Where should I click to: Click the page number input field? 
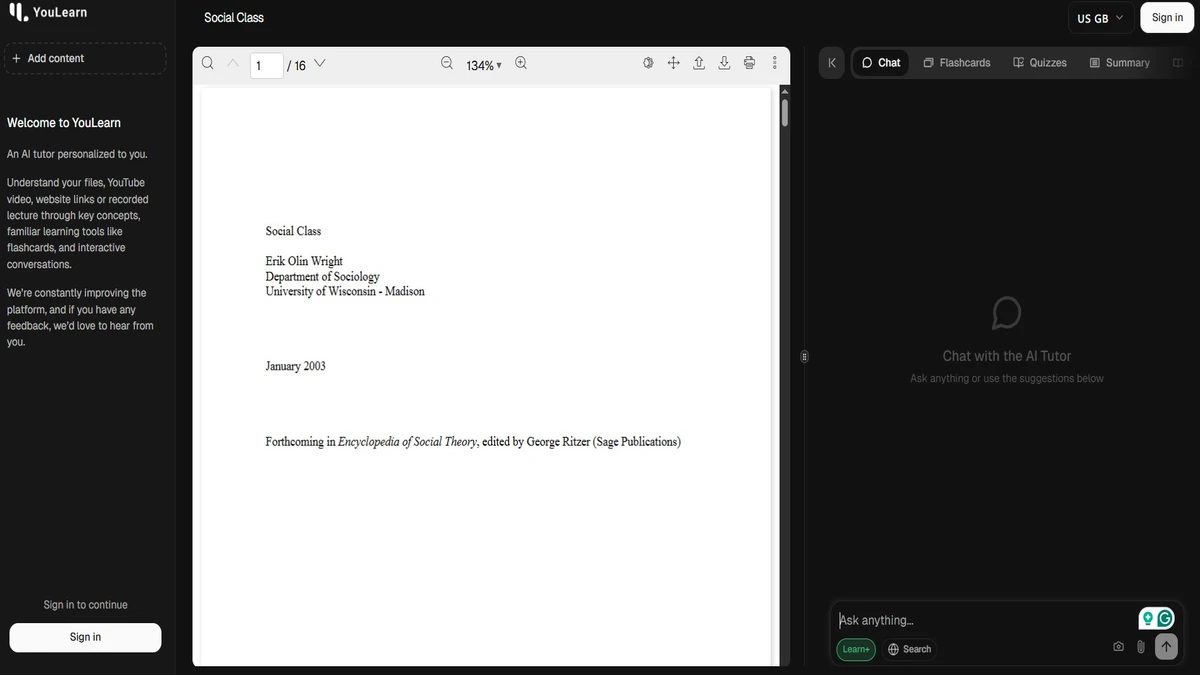click(266, 65)
